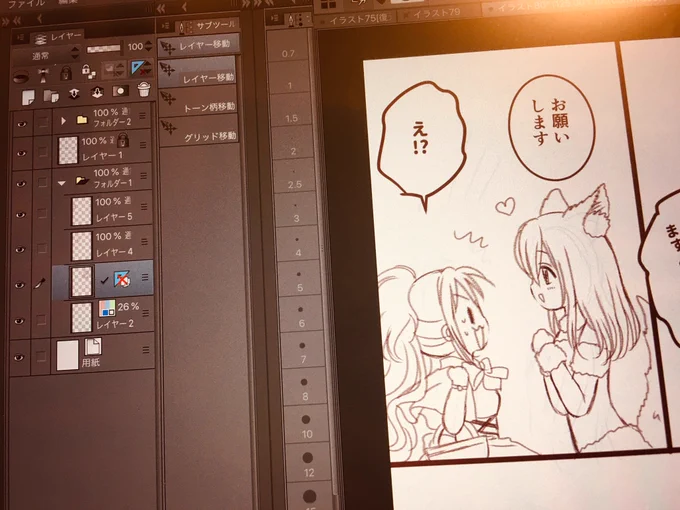Viewport: 680px width, 510px height.
Task: Open the brush size panel menu icon
Action: pyautogui.click(x=275, y=18)
